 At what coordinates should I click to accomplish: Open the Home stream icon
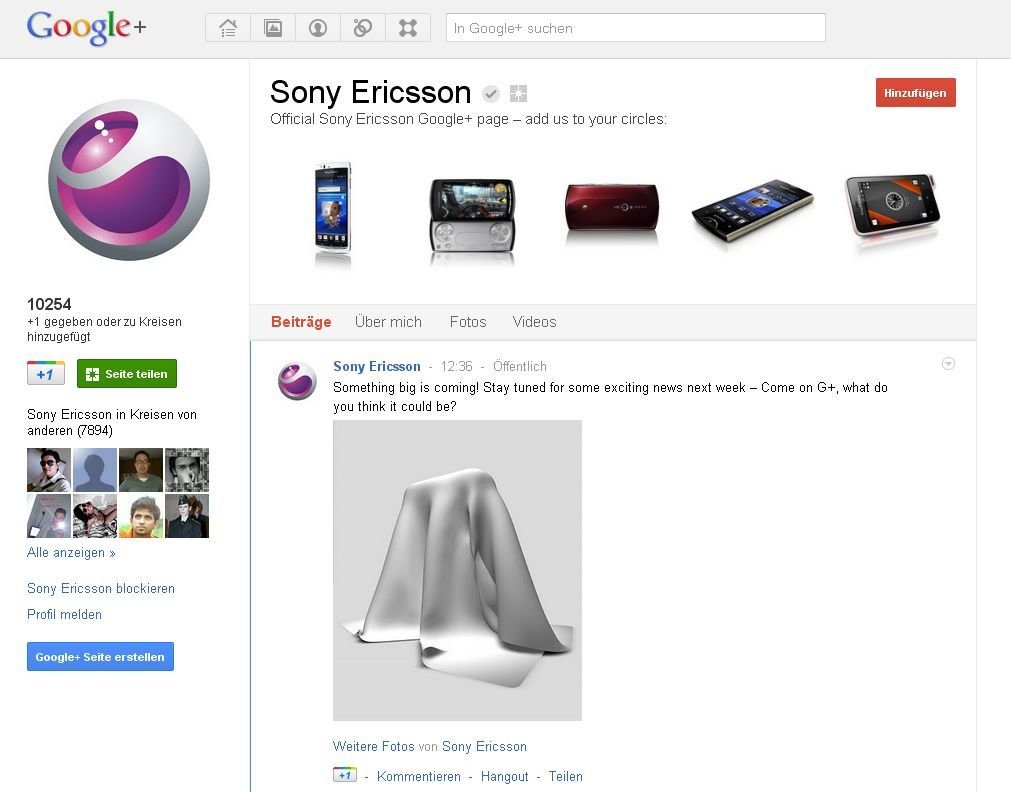tap(228, 28)
